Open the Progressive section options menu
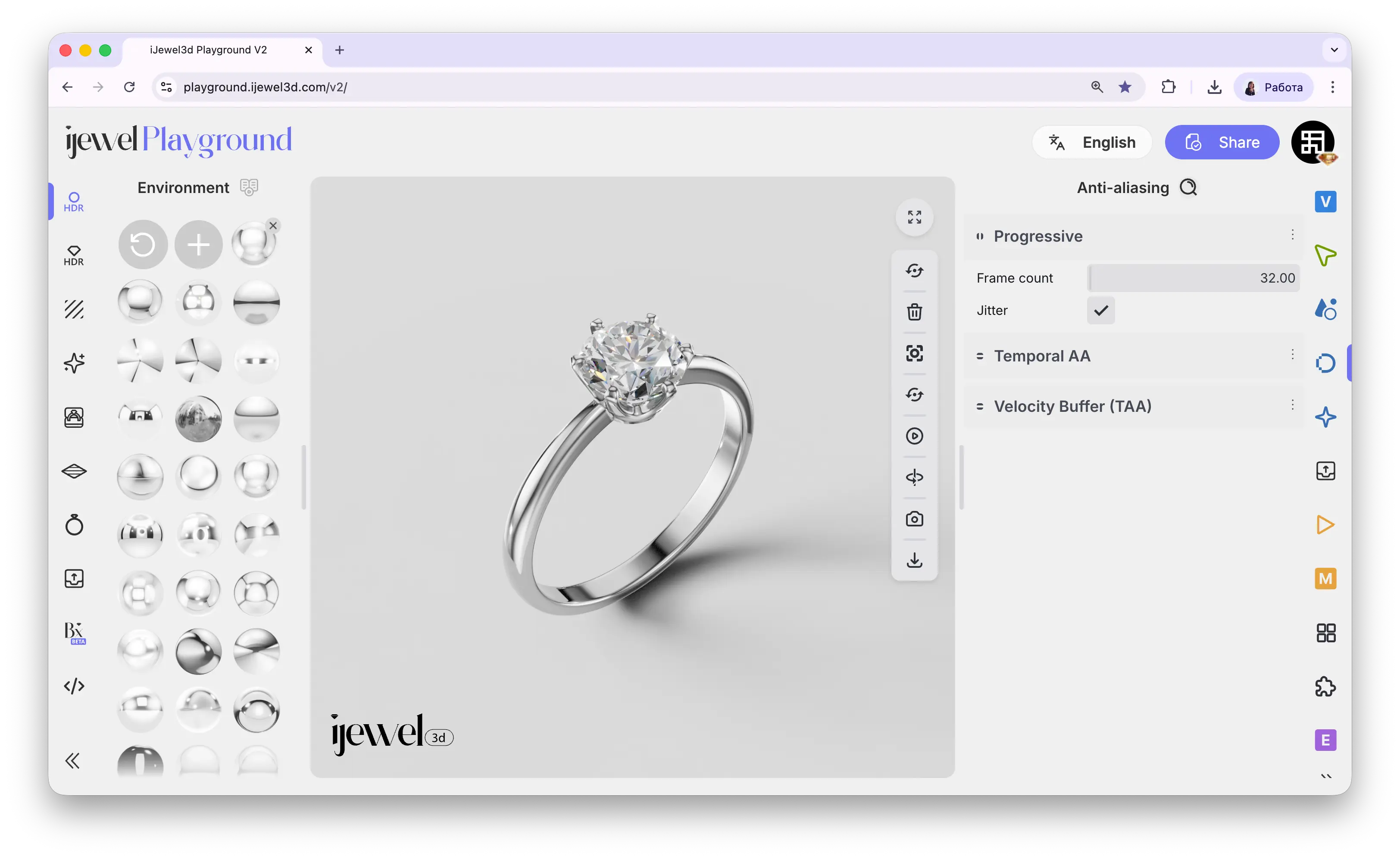Screen dimensions: 1400x859 tap(1292, 235)
